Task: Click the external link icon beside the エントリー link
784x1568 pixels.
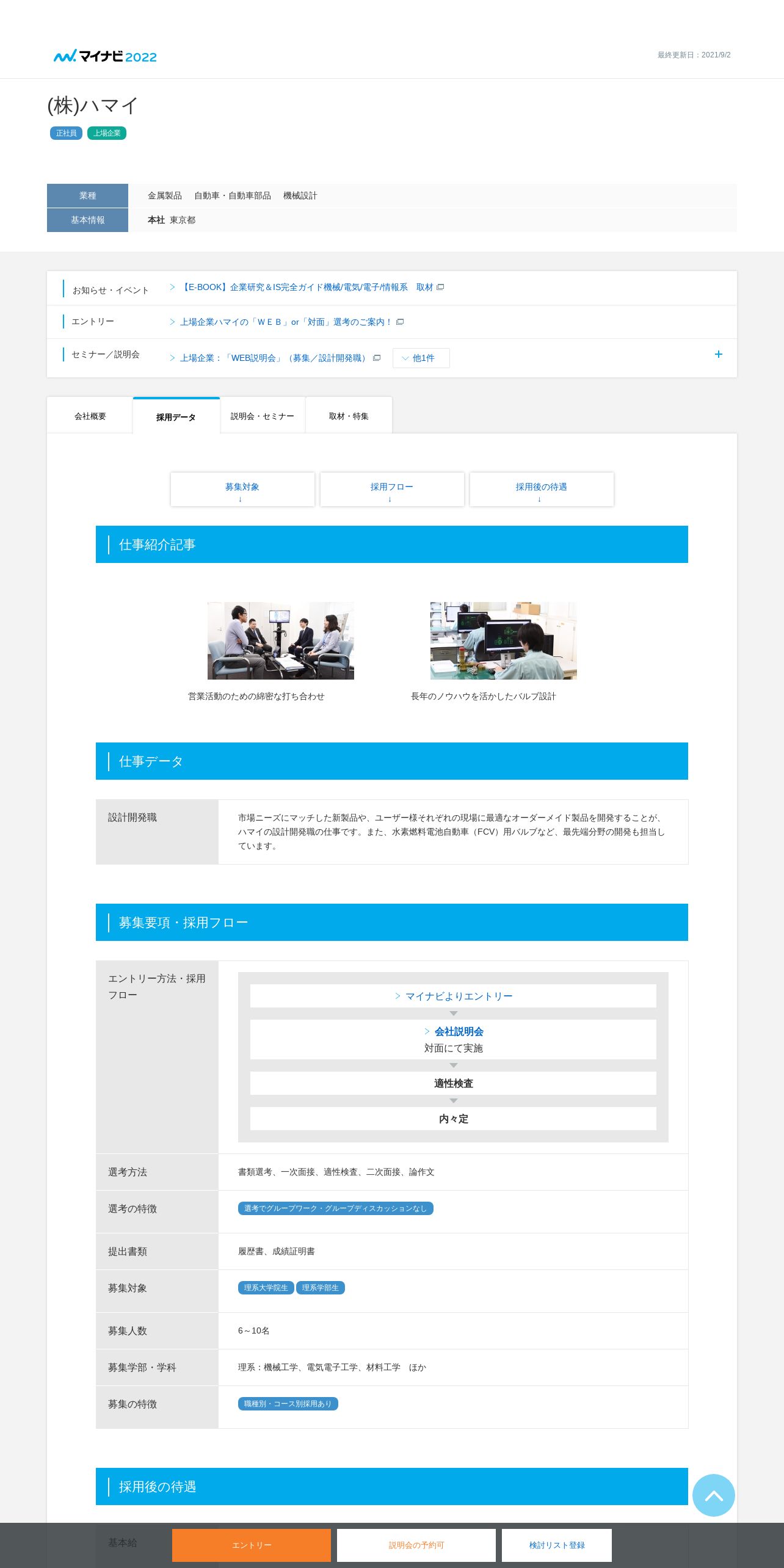Action: coord(400,322)
